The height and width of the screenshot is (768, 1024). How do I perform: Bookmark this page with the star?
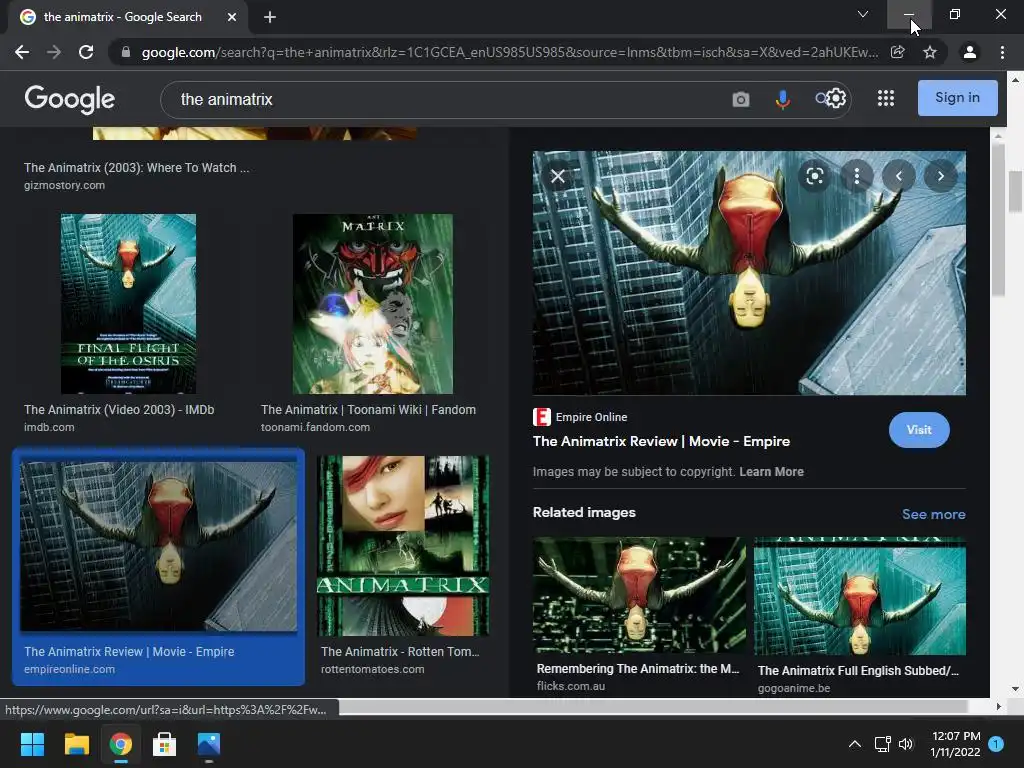(930, 52)
